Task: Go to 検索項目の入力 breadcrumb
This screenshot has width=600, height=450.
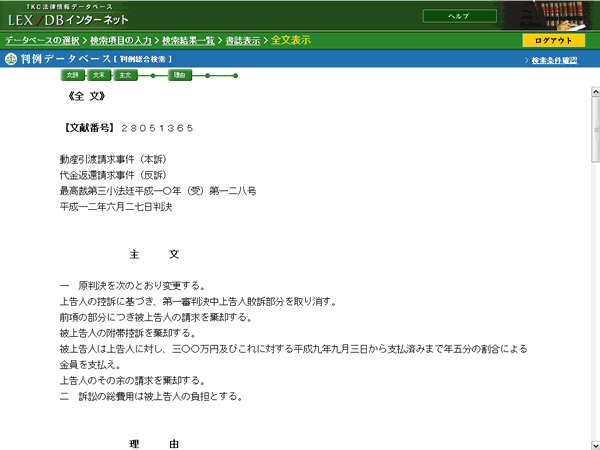Action: point(121,40)
